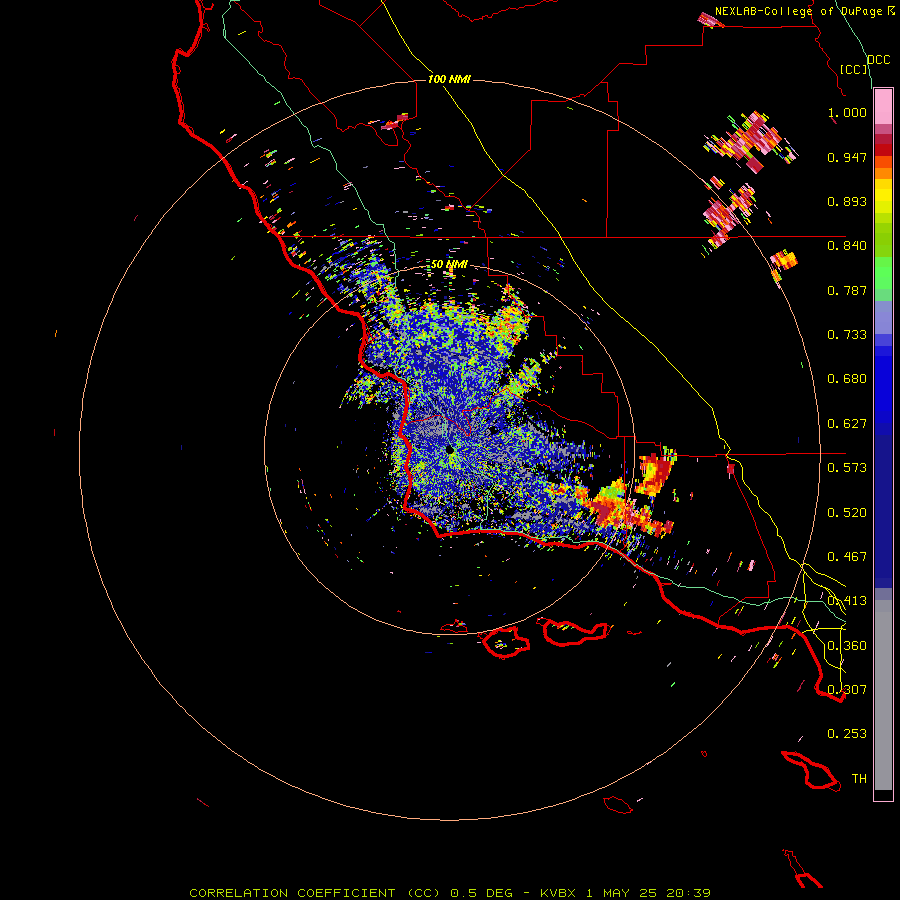Click the KVBX radar site identifier
Screen dimensions: 900x900
[557, 893]
